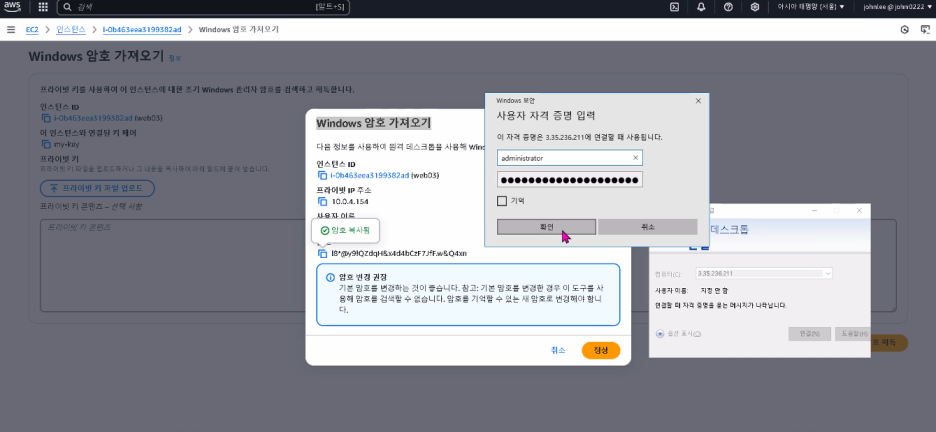Open the AWS services grid menu

[43, 7]
